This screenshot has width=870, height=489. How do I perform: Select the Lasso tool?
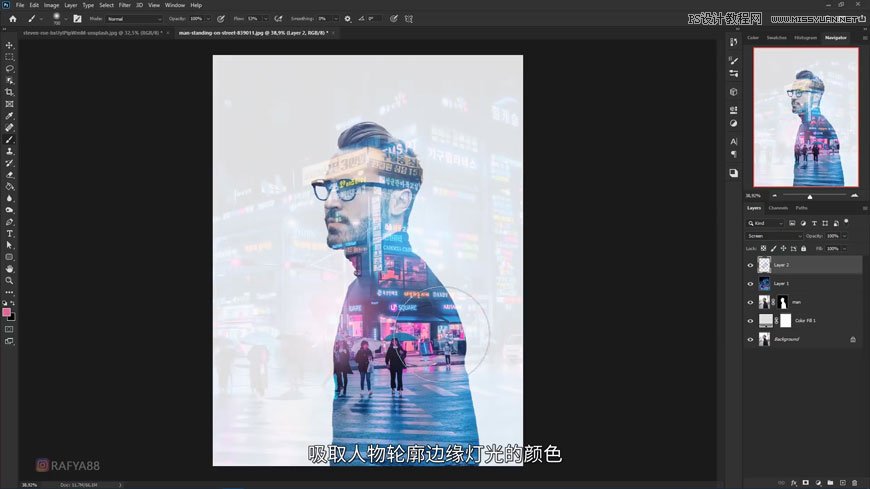click(9, 69)
